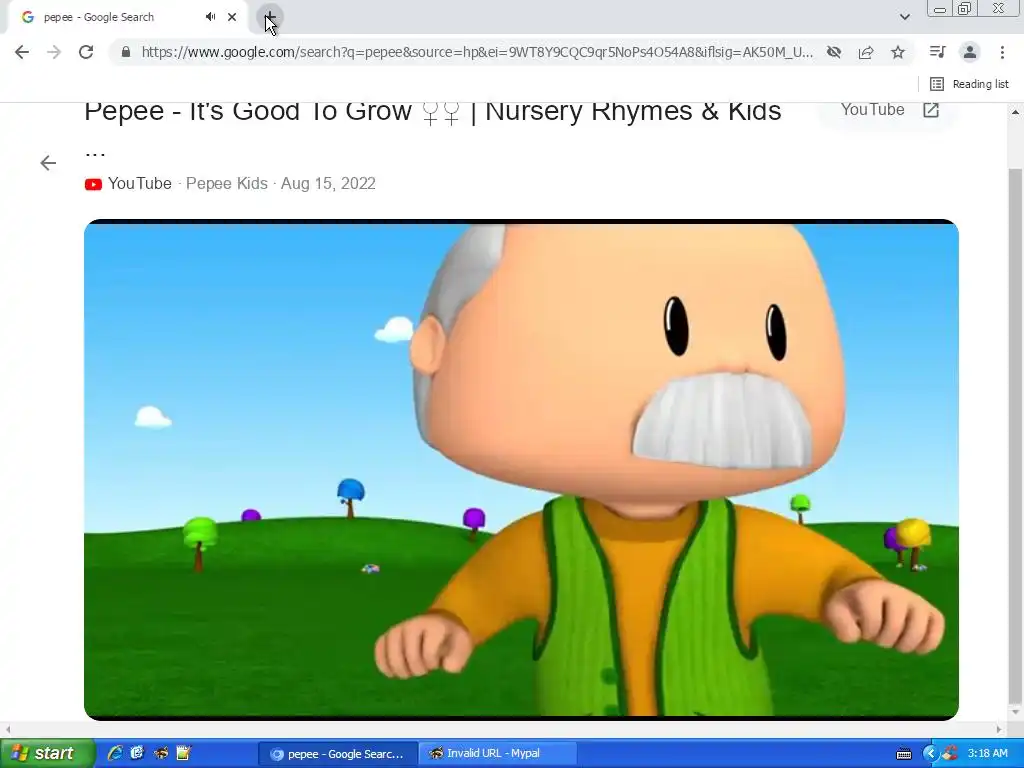The height and width of the screenshot is (768, 1024).
Task: Switch to pepee Google Search taskbar button
Action: pyautogui.click(x=338, y=754)
